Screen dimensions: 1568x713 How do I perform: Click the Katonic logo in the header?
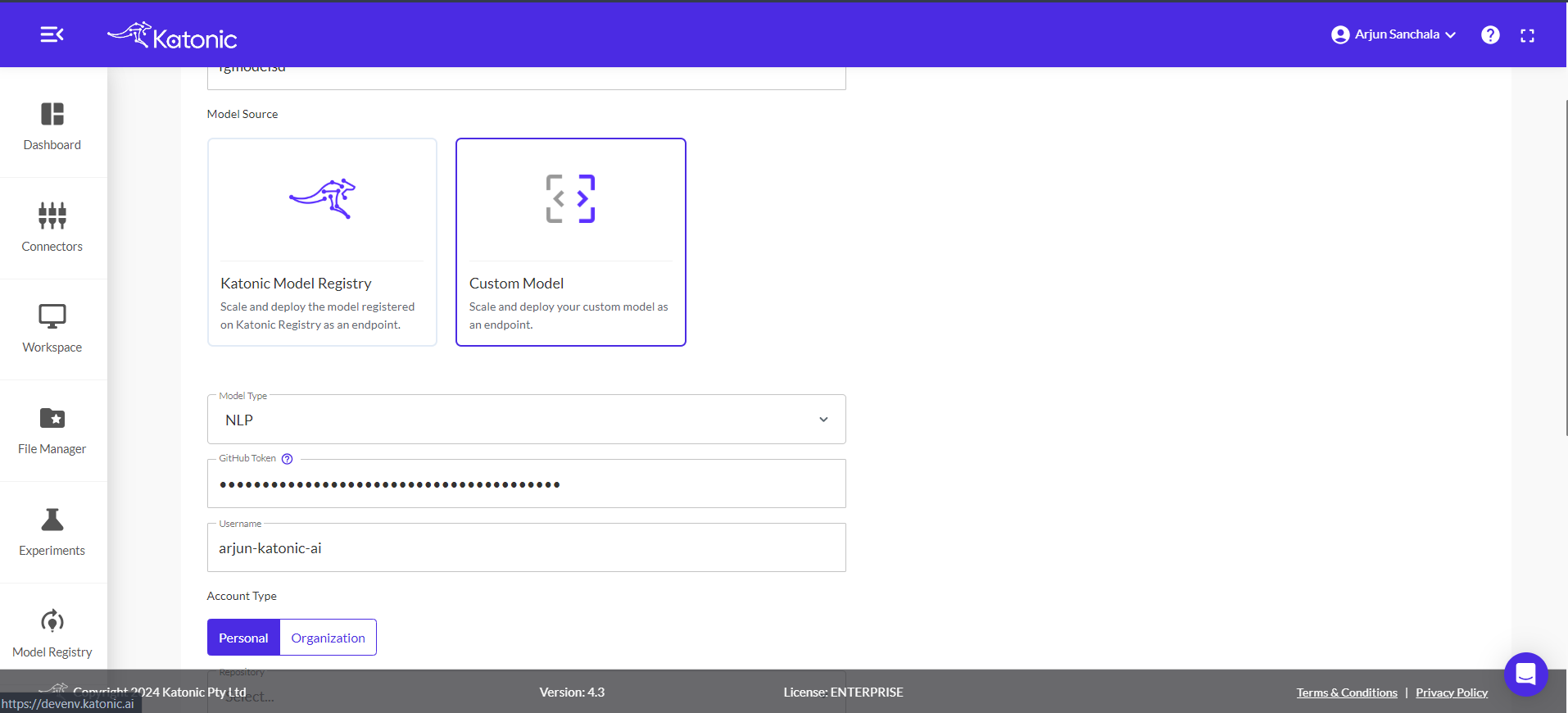pos(172,36)
